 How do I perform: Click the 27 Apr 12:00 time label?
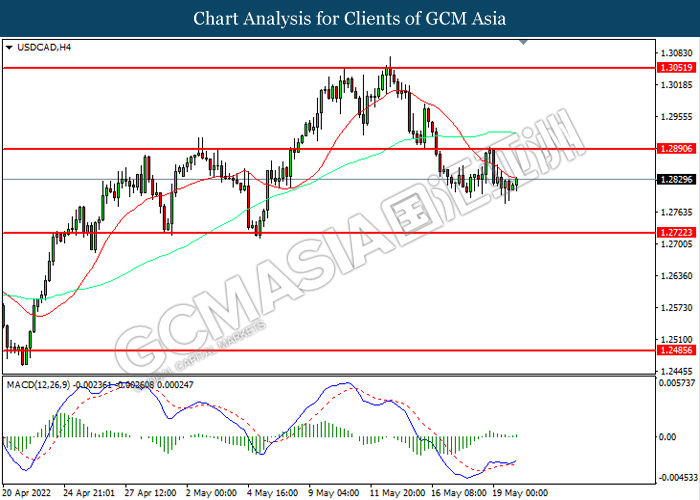click(150, 493)
